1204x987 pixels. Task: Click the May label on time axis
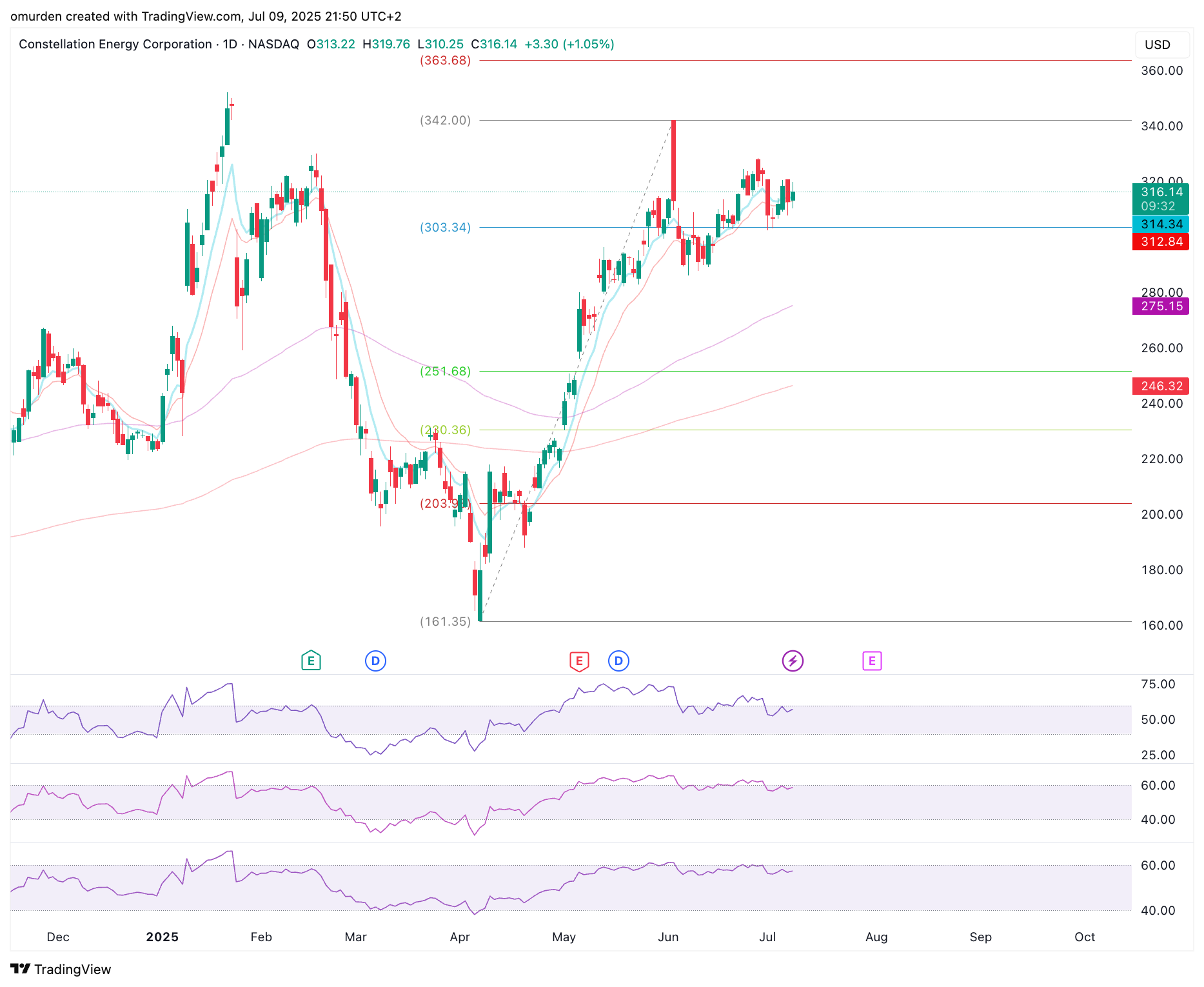pyautogui.click(x=564, y=937)
